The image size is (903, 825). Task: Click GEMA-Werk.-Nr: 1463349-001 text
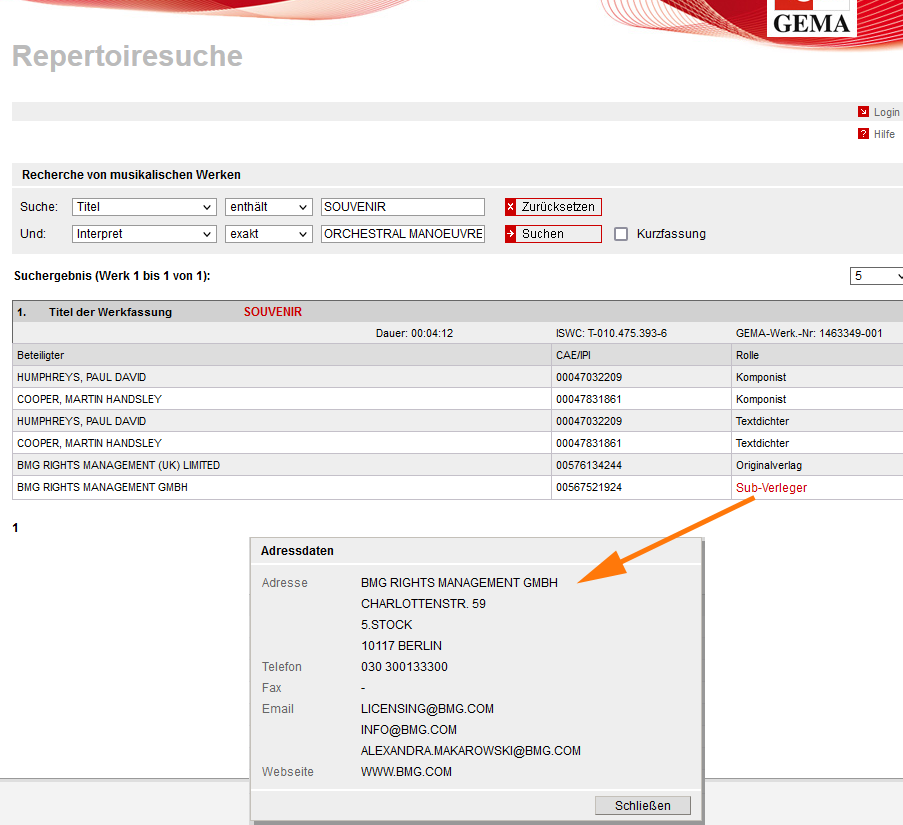[809, 333]
